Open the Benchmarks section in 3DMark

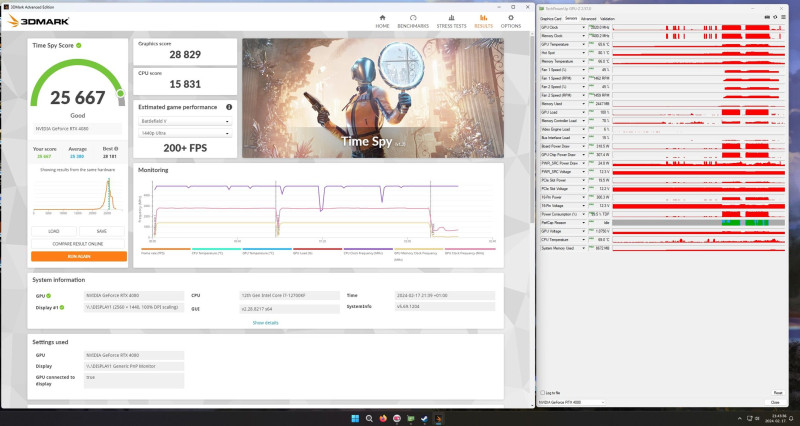[413, 21]
